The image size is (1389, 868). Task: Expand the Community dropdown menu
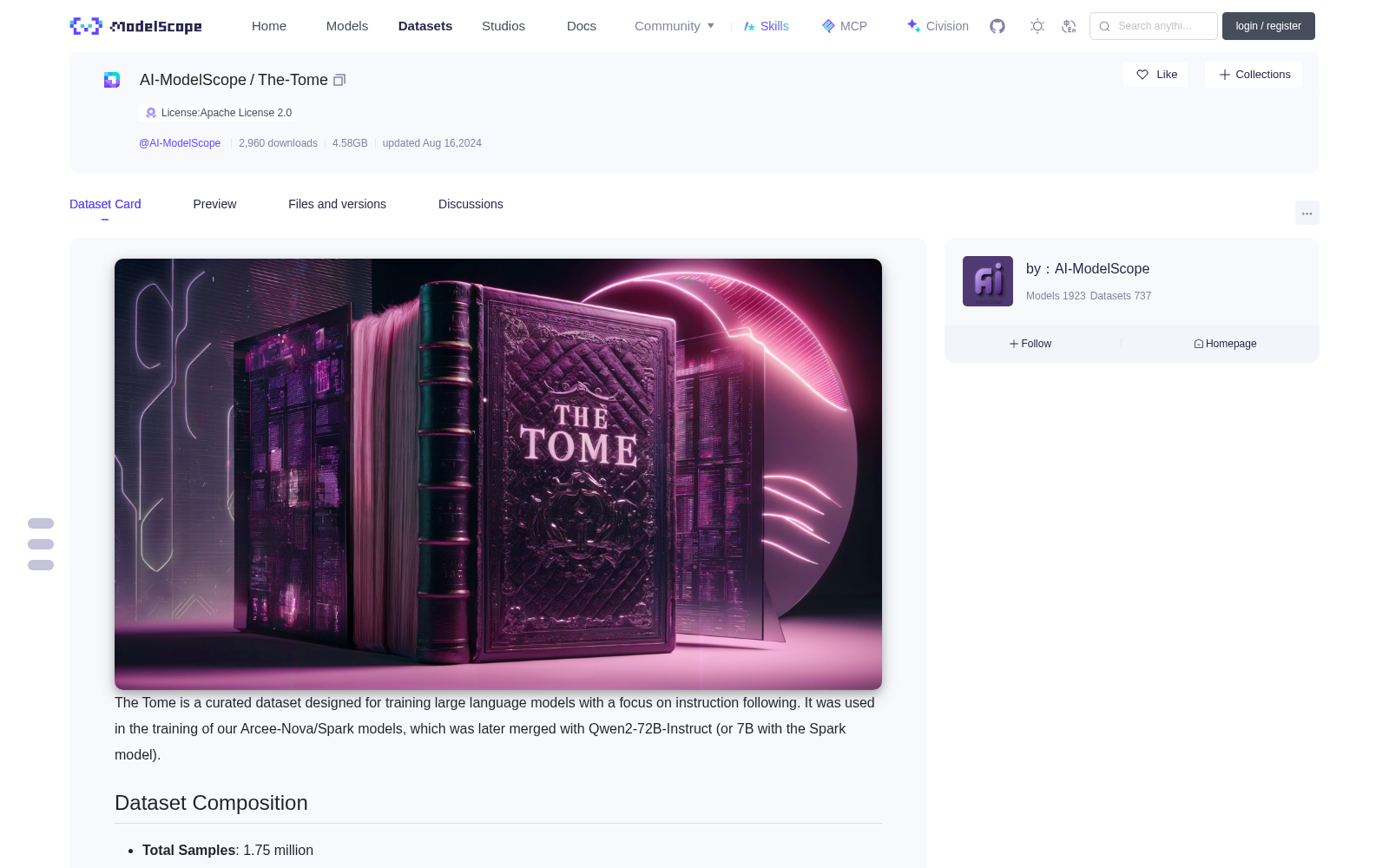[x=675, y=26]
